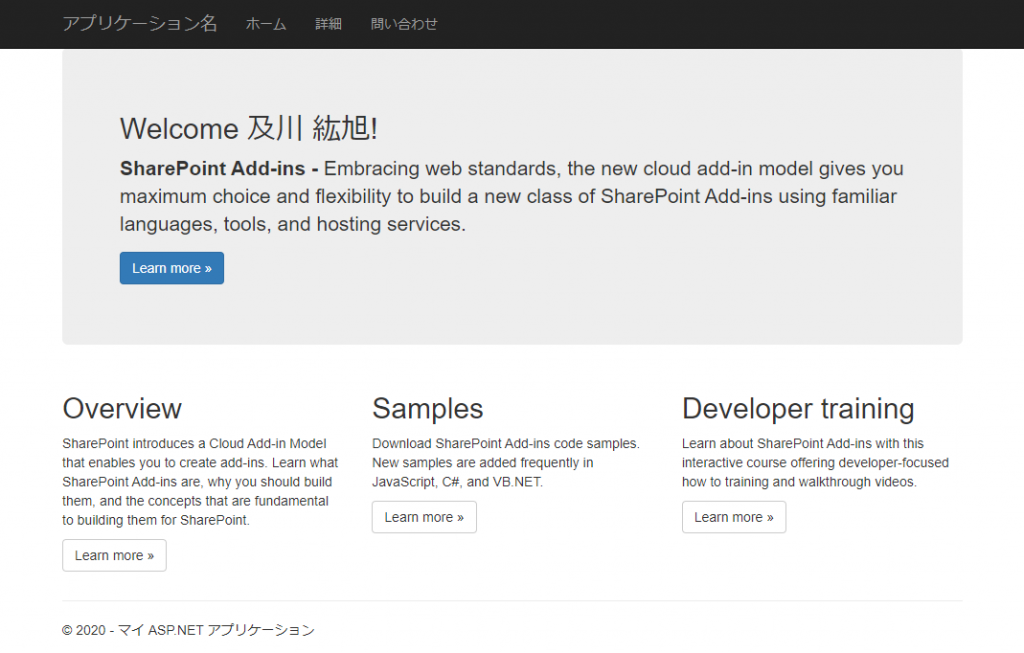
Task: Click the © 2020 footer copyright text
Action: point(188,630)
